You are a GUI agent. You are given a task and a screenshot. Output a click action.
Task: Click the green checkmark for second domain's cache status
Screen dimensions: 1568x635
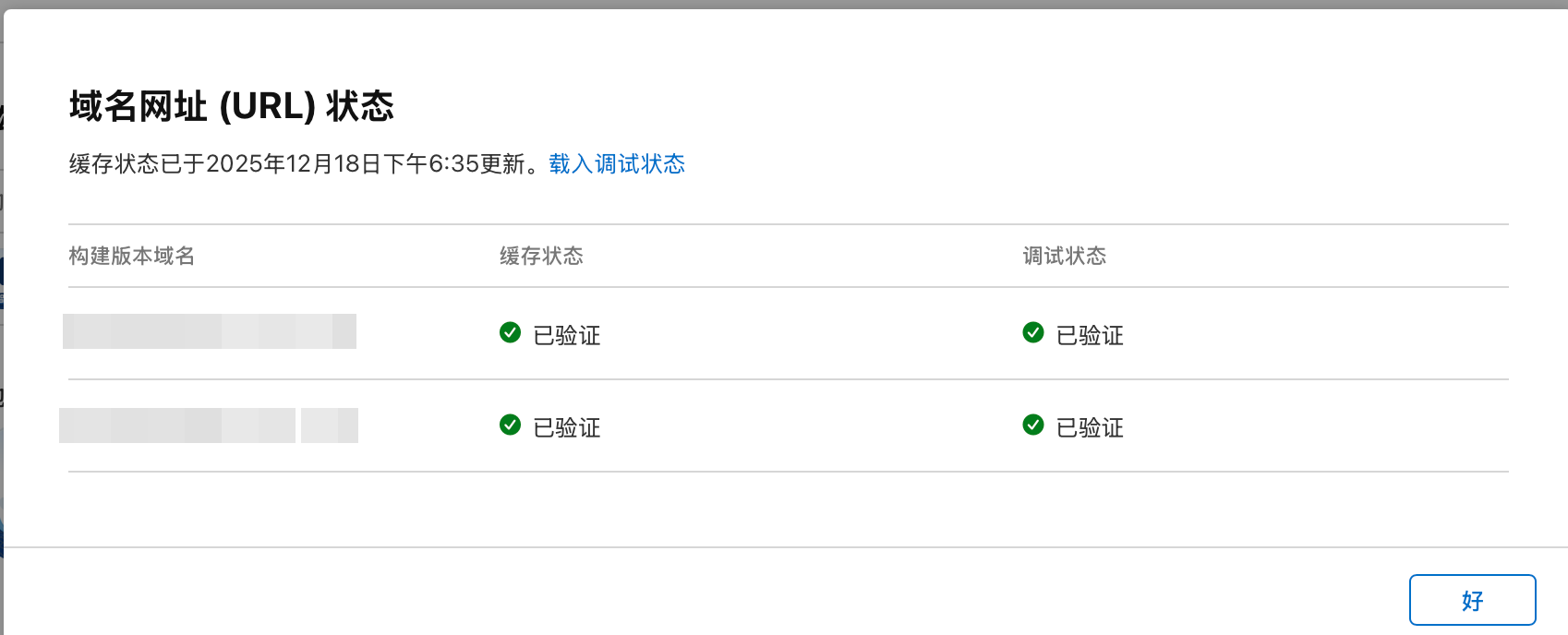[510, 425]
